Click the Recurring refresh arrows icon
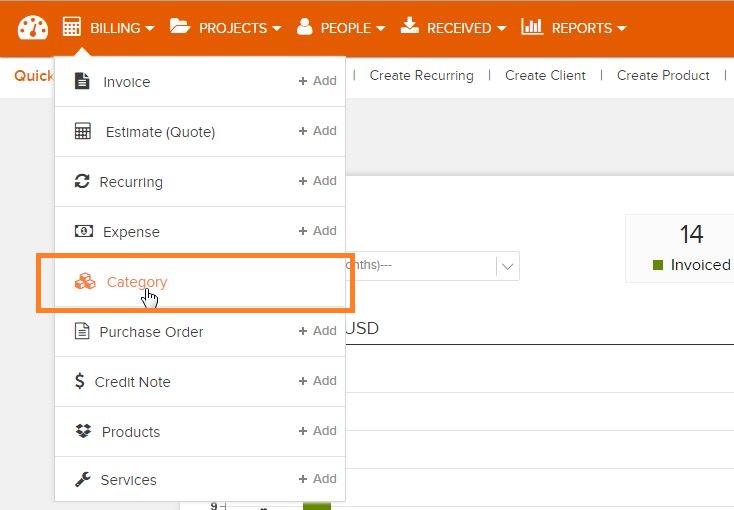 82,182
